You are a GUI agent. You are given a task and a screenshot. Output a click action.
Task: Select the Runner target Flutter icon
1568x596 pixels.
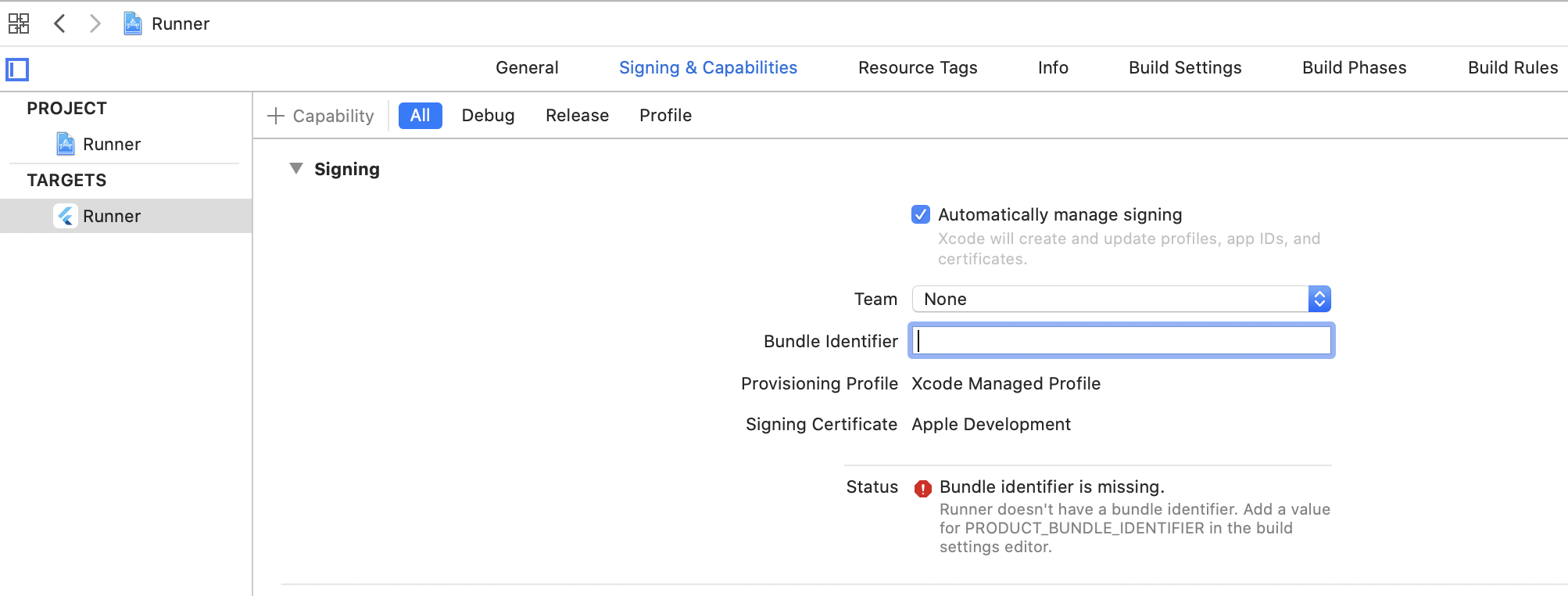66,216
